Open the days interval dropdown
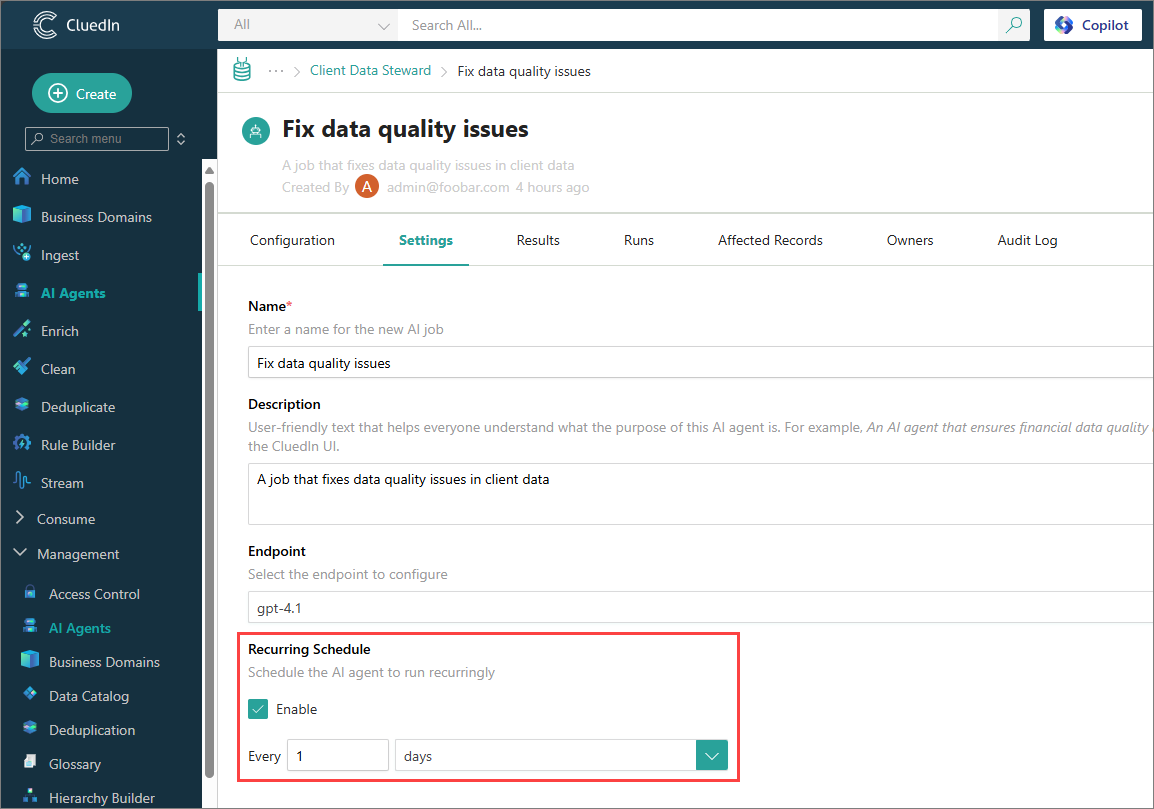The width and height of the screenshot is (1154, 809). (711, 756)
